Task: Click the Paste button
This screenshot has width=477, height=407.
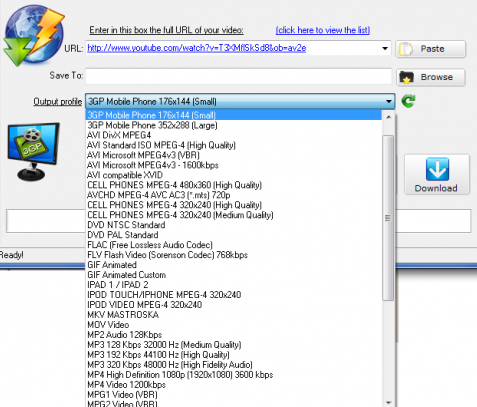Action: (x=431, y=49)
